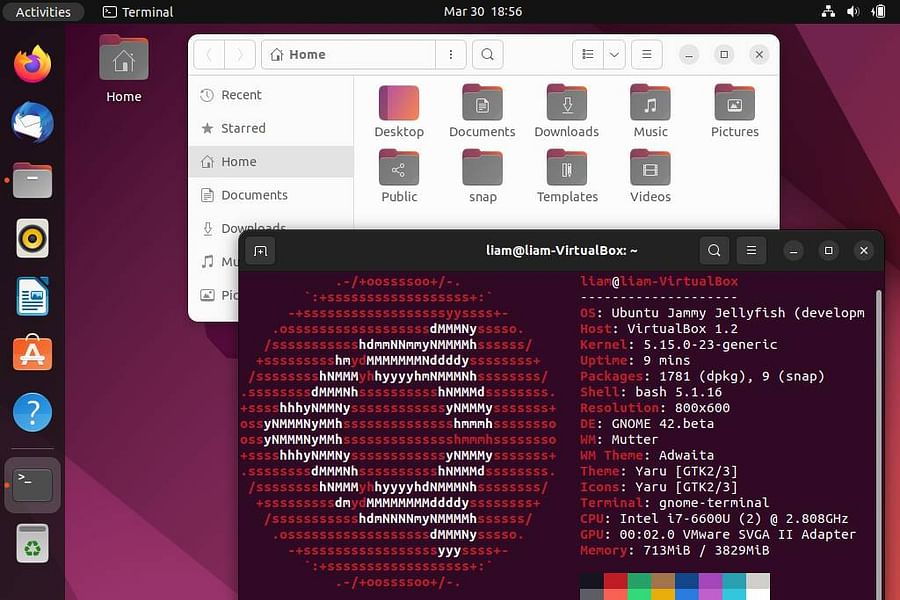Open the Firefox browser from the dock
The height and width of the screenshot is (600, 900).
pos(31,63)
